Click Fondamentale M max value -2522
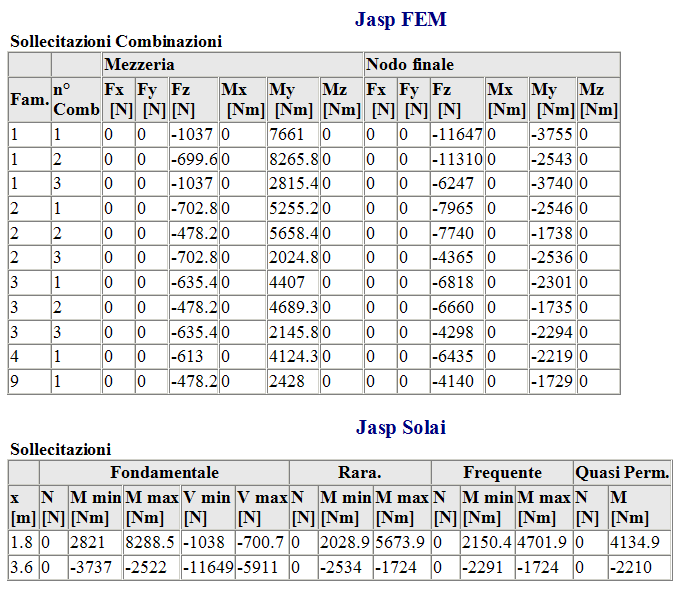The width and height of the screenshot is (683, 594). pos(146,567)
